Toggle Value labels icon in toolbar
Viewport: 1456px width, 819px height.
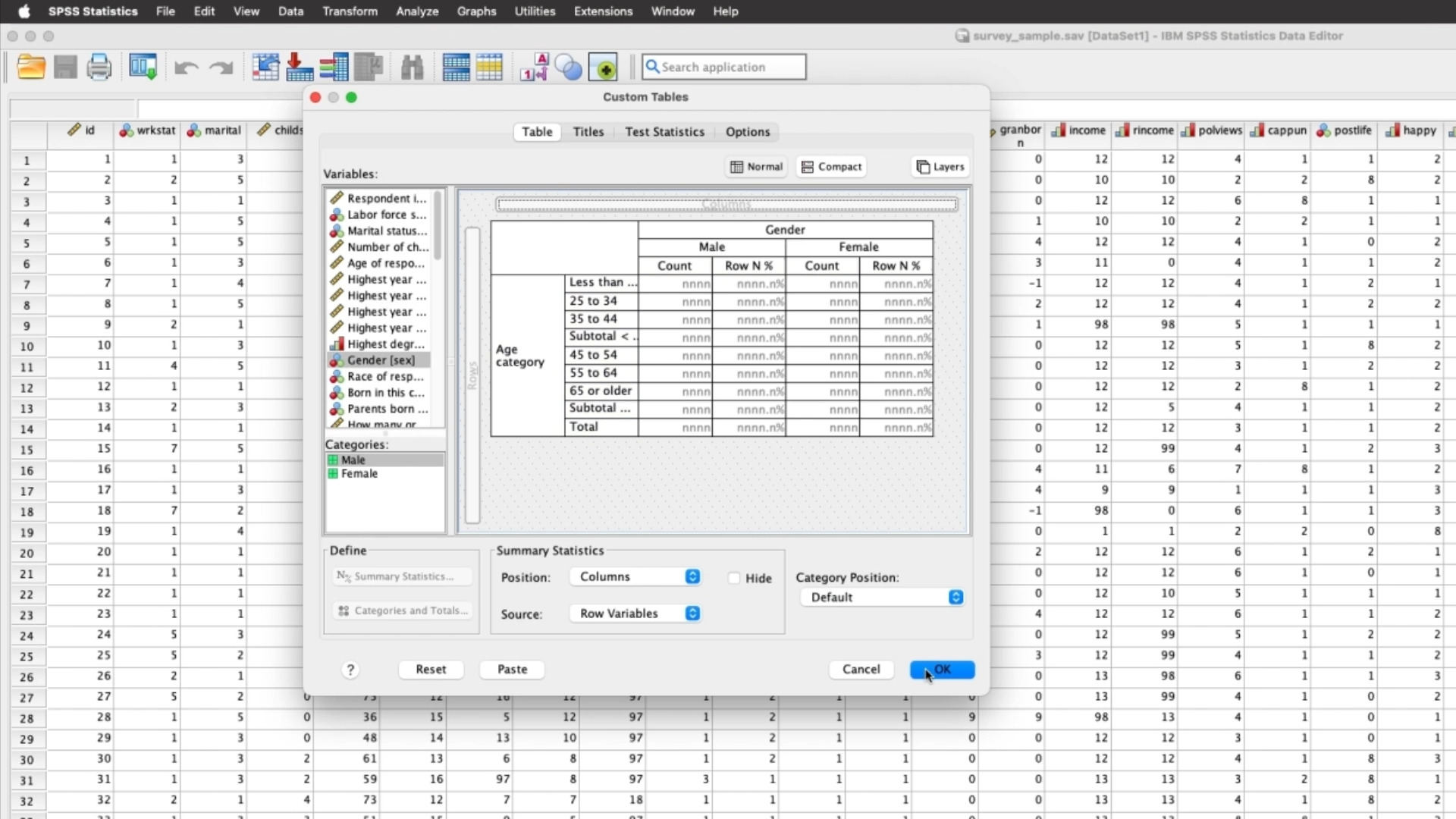pyautogui.click(x=534, y=67)
